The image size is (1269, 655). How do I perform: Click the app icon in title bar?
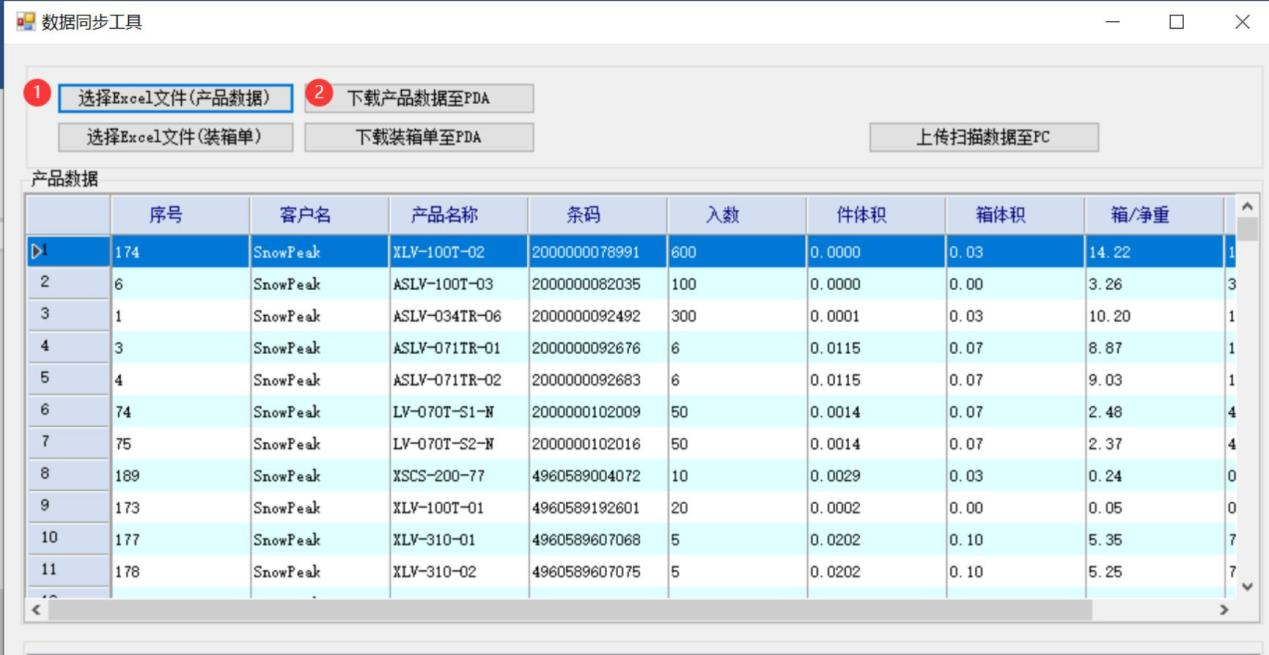pyautogui.click(x=25, y=21)
